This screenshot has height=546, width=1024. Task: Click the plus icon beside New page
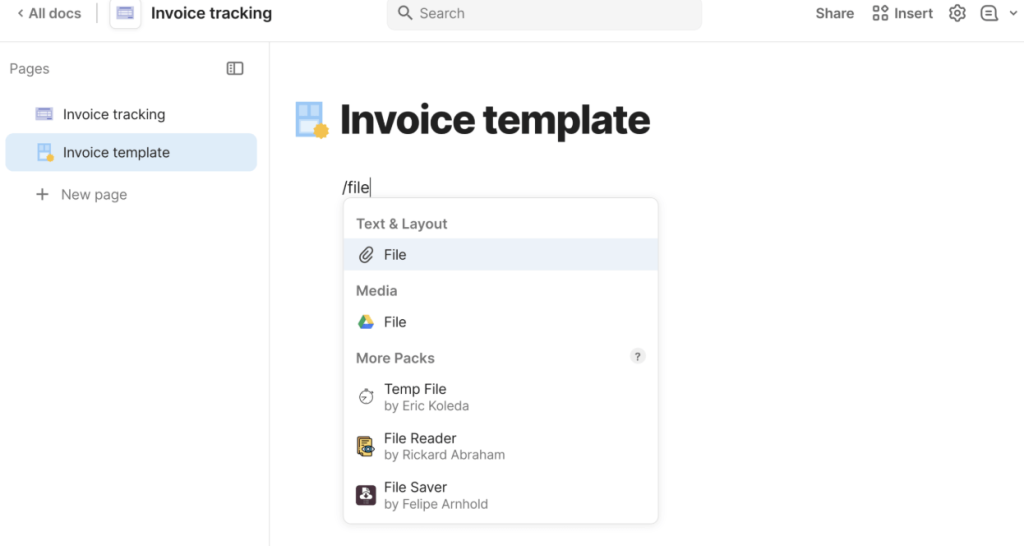tap(42, 195)
